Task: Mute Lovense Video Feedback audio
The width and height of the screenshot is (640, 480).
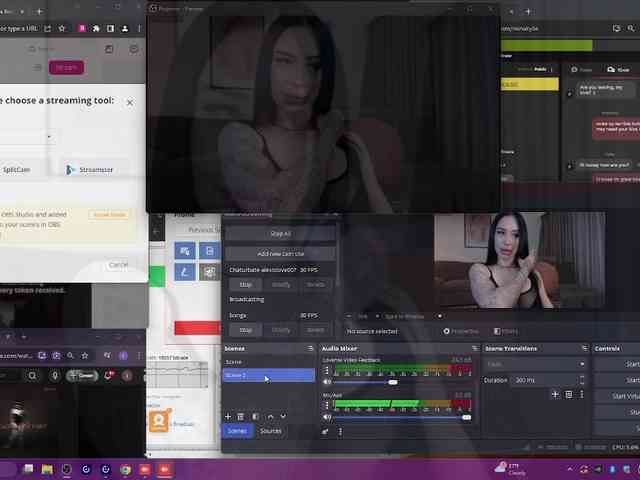Action: (x=327, y=382)
